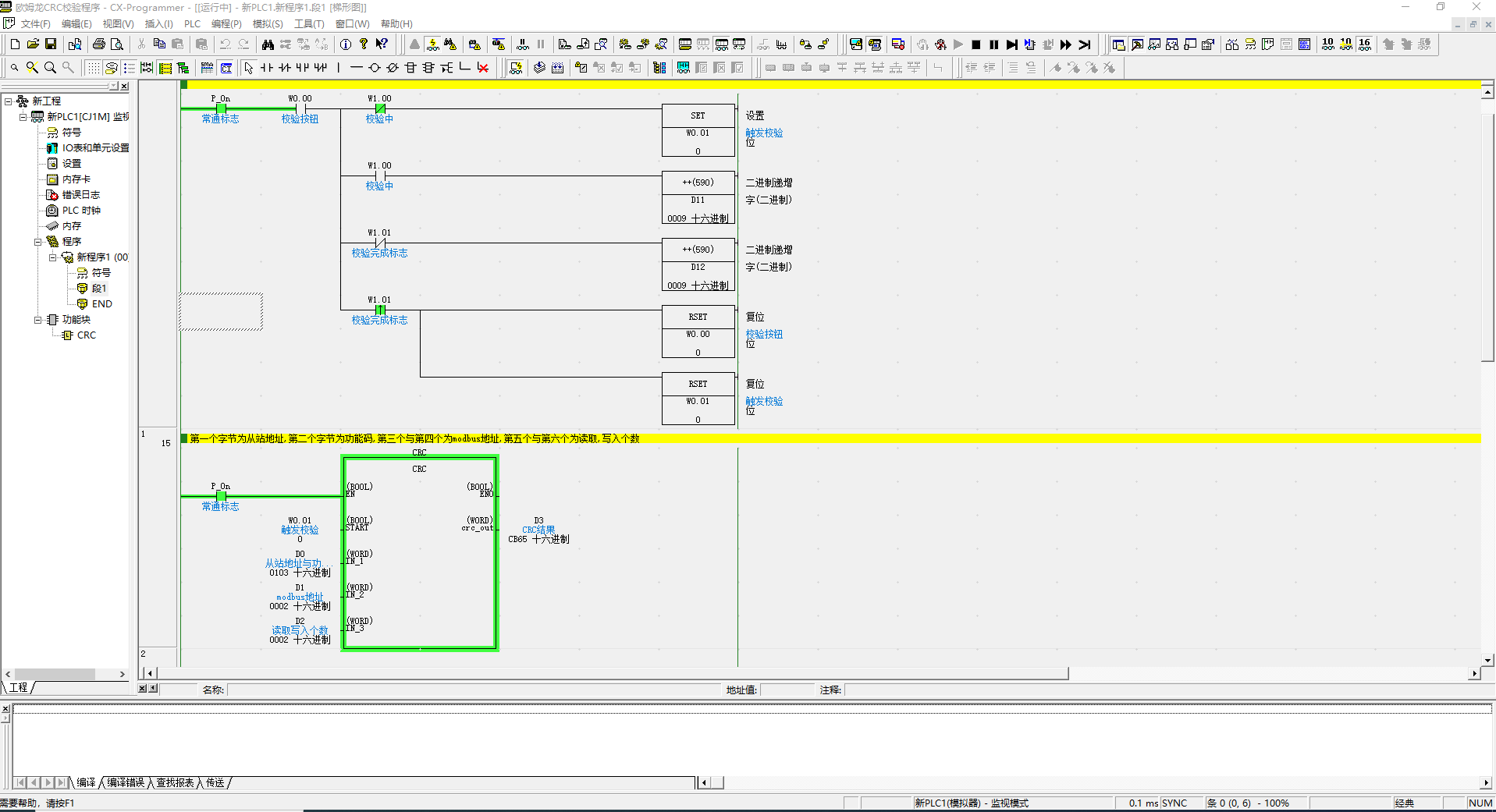Image resolution: width=1496 pixels, height=812 pixels.
Task: Click the 名称 input field
Action: [474, 690]
